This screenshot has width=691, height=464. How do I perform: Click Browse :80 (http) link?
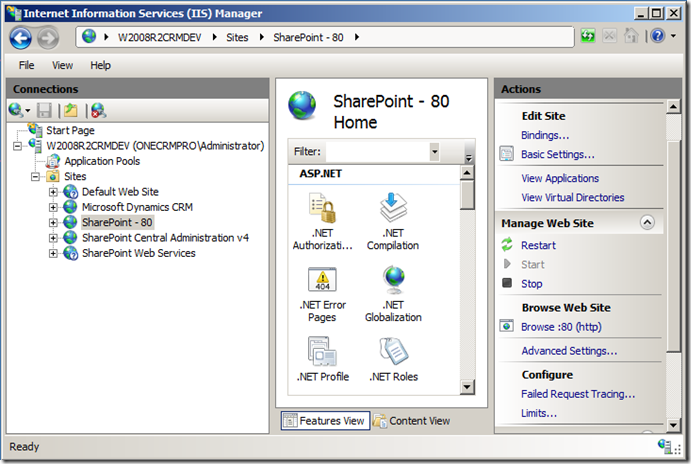(561, 327)
